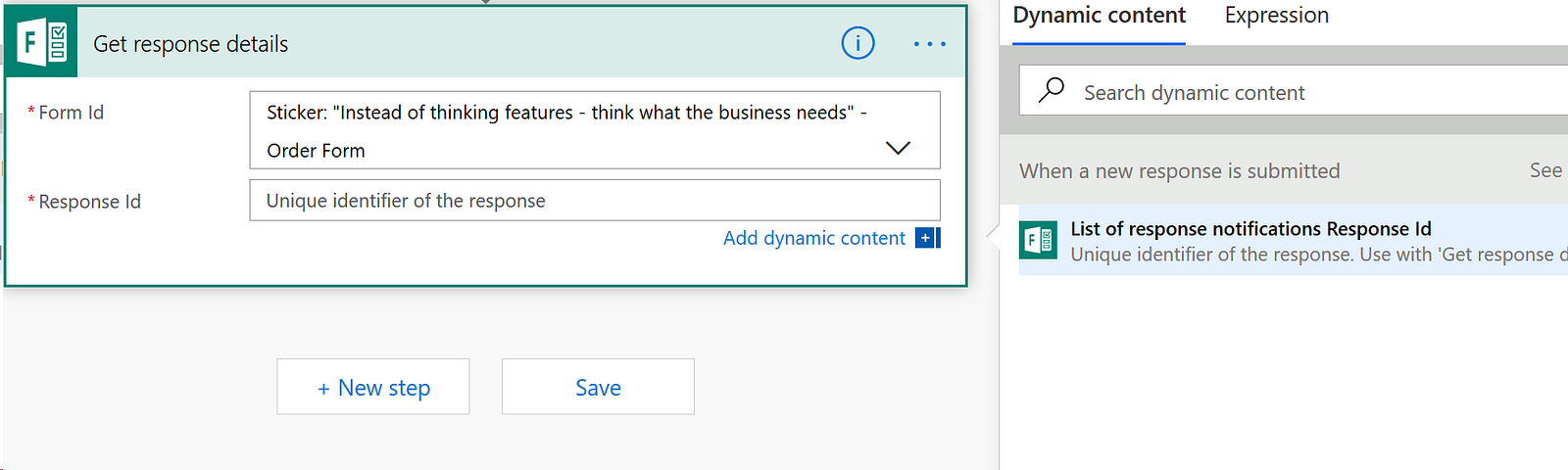Open the info tooltip for Get response details
This screenshot has height=470, width=1568.
[x=857, y=43]
